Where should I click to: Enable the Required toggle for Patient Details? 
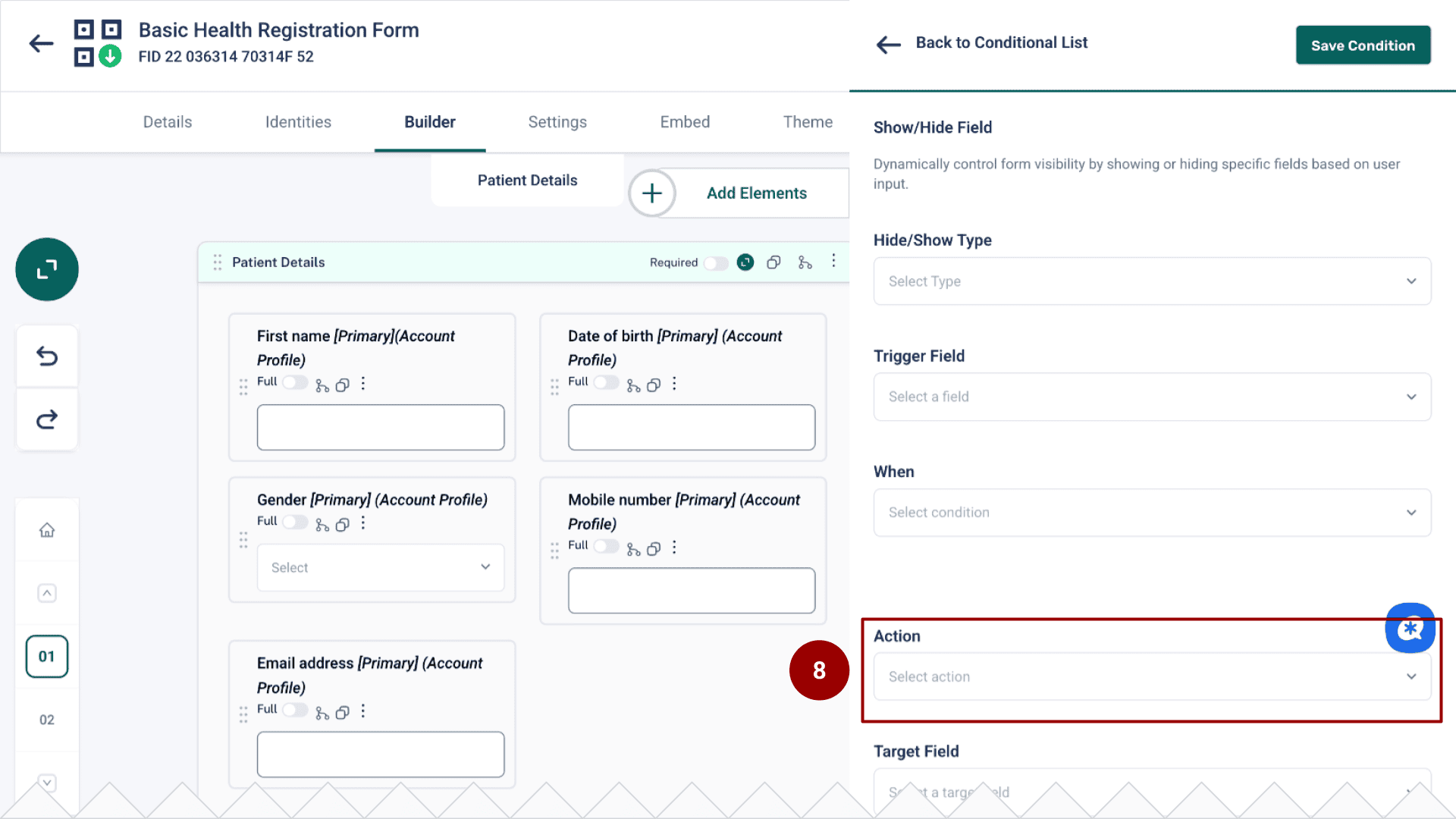click(x=715, y=262)
